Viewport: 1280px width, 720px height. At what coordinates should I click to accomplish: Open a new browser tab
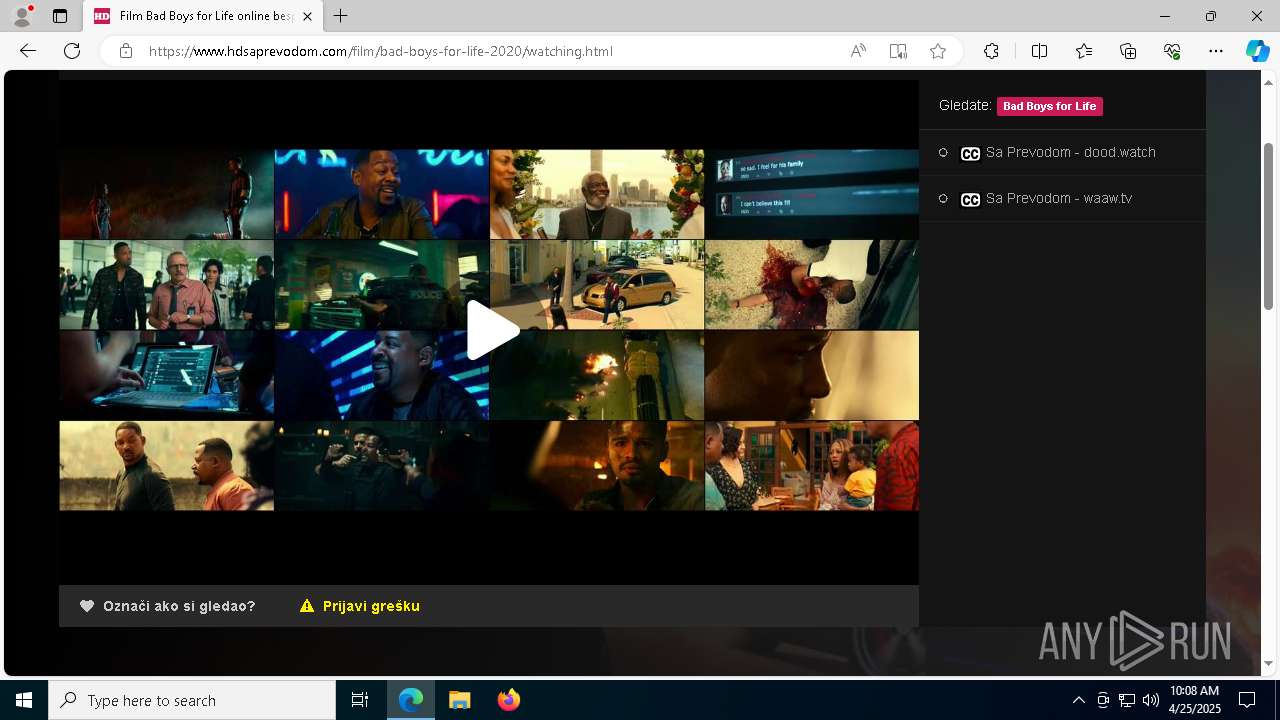click(x=341, y=16)
